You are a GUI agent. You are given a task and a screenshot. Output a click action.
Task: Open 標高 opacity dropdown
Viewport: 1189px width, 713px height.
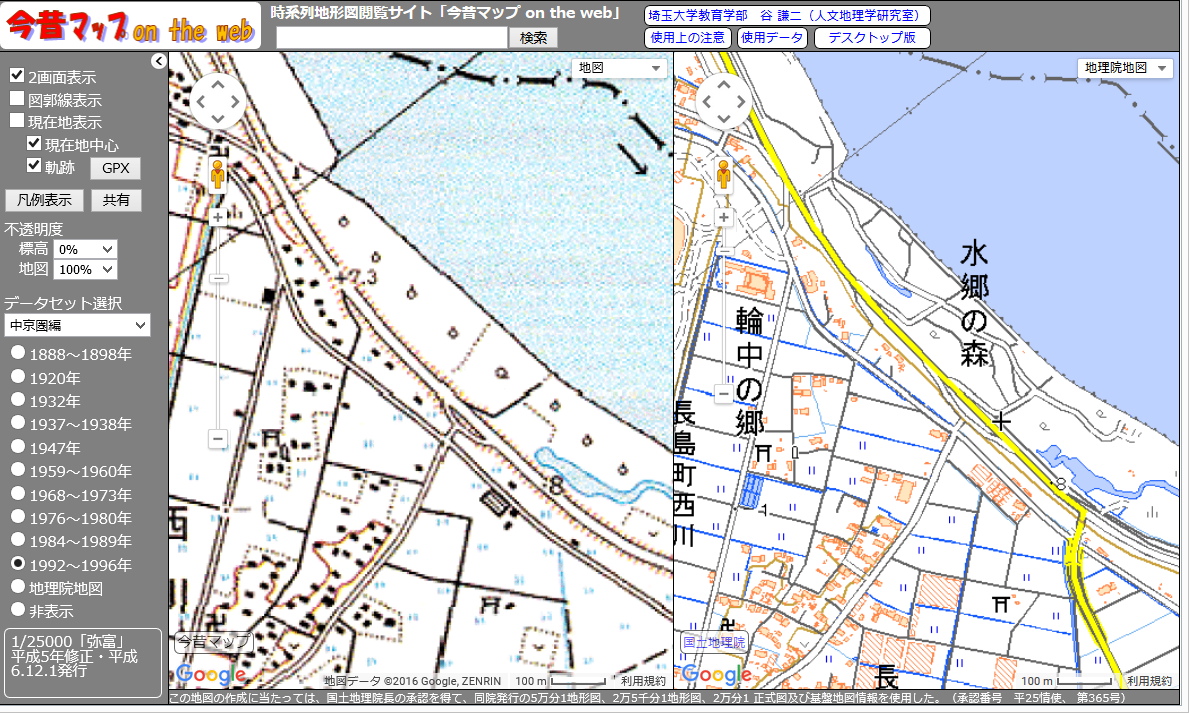click(85, 249)
